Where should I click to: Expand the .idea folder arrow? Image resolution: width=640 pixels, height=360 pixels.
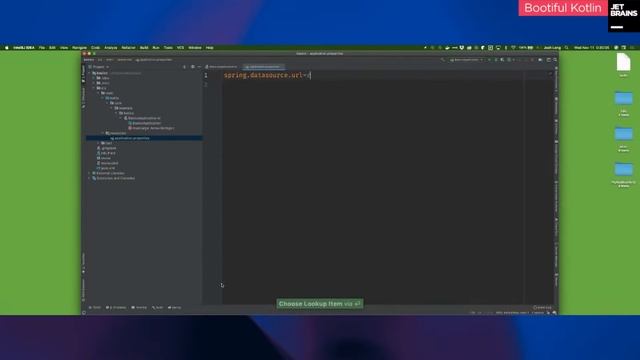[94, 78]
